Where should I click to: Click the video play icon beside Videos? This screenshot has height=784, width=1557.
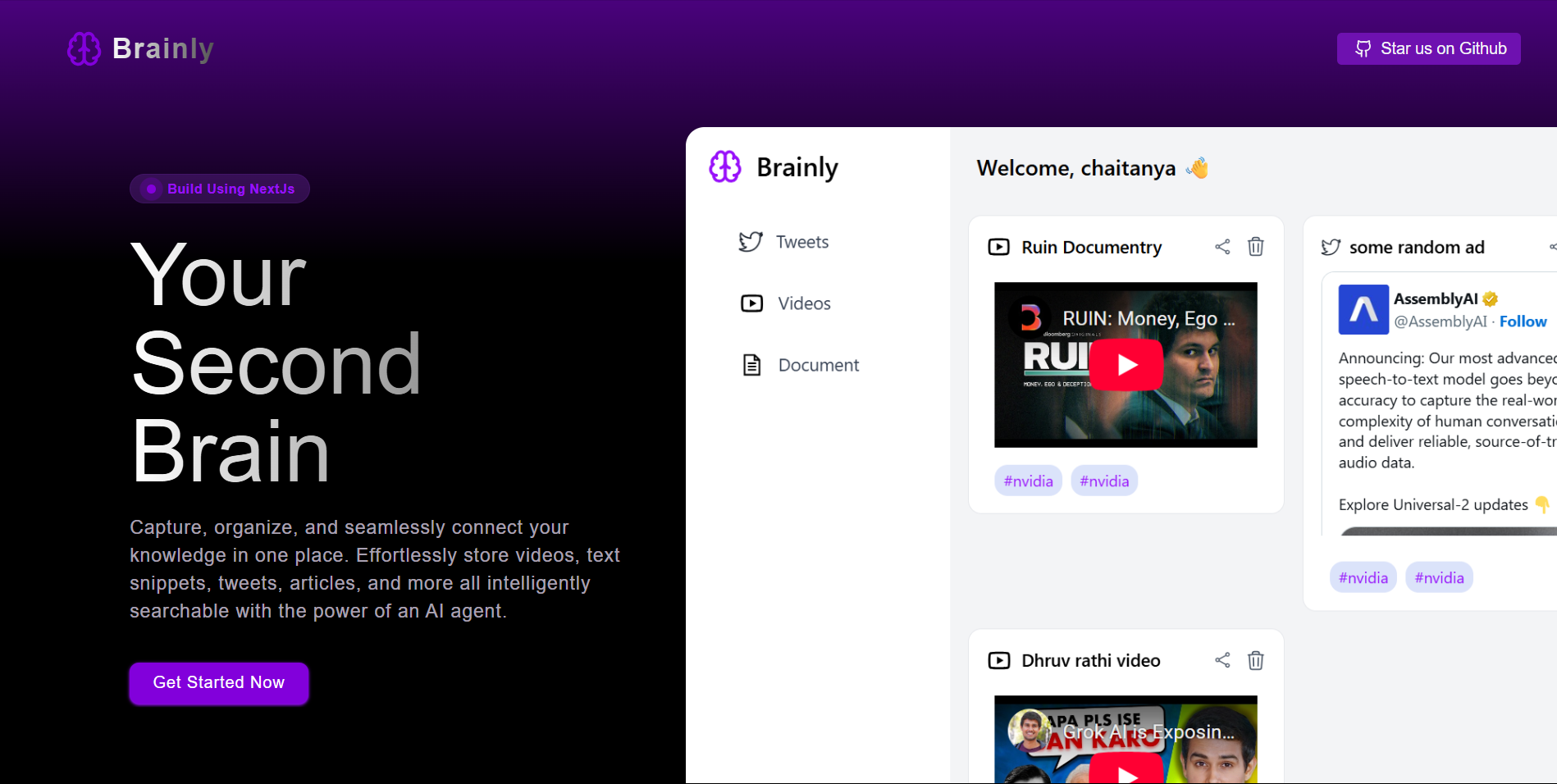(751, 303)
